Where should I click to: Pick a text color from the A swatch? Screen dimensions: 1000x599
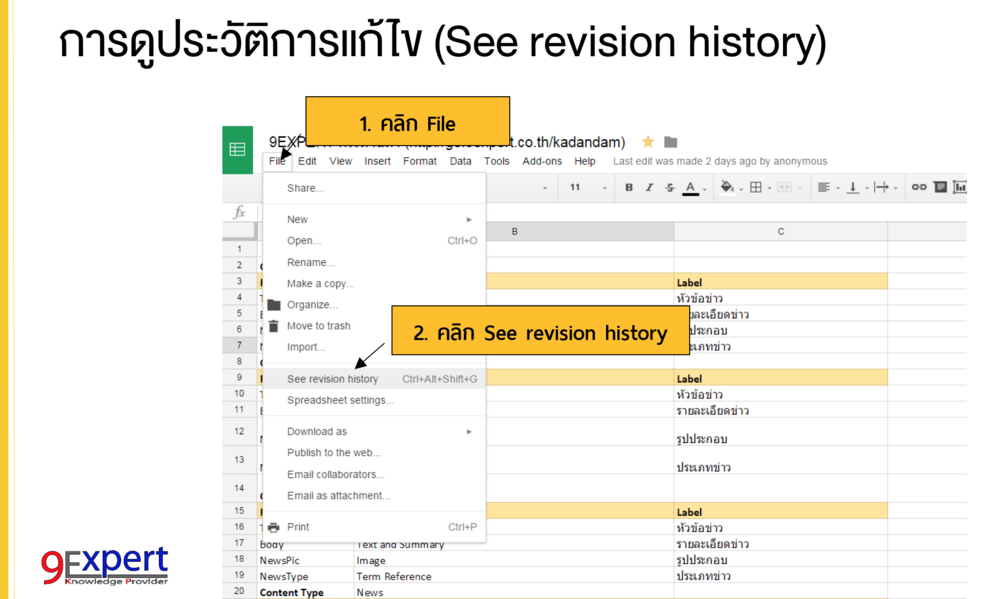coord(690,187)
